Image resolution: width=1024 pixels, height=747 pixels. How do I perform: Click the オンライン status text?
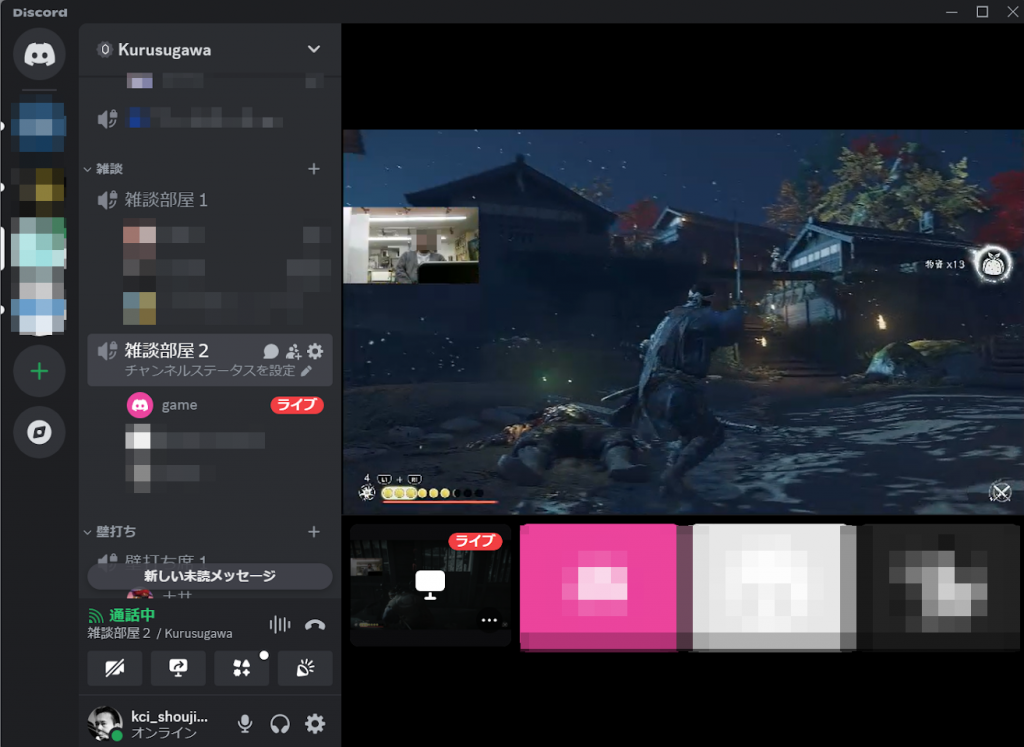[163, 733]
